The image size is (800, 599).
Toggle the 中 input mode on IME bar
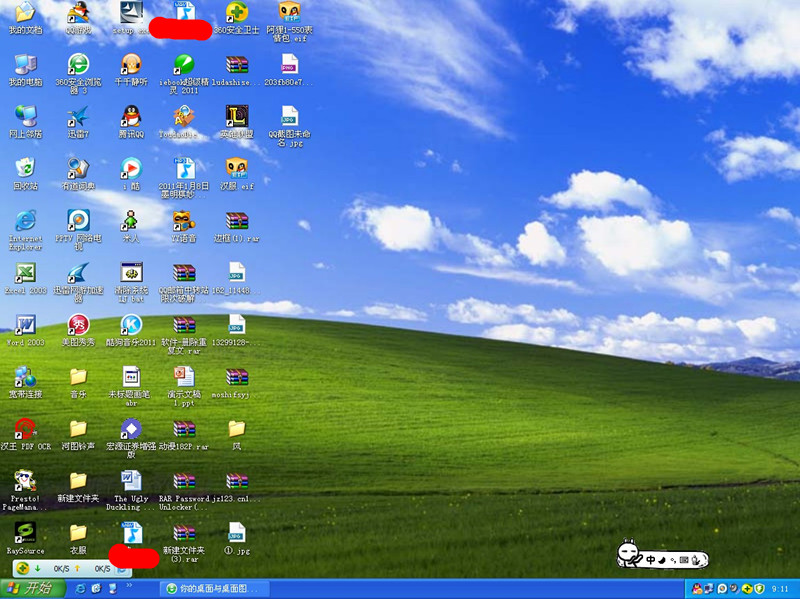click(651, 560)
